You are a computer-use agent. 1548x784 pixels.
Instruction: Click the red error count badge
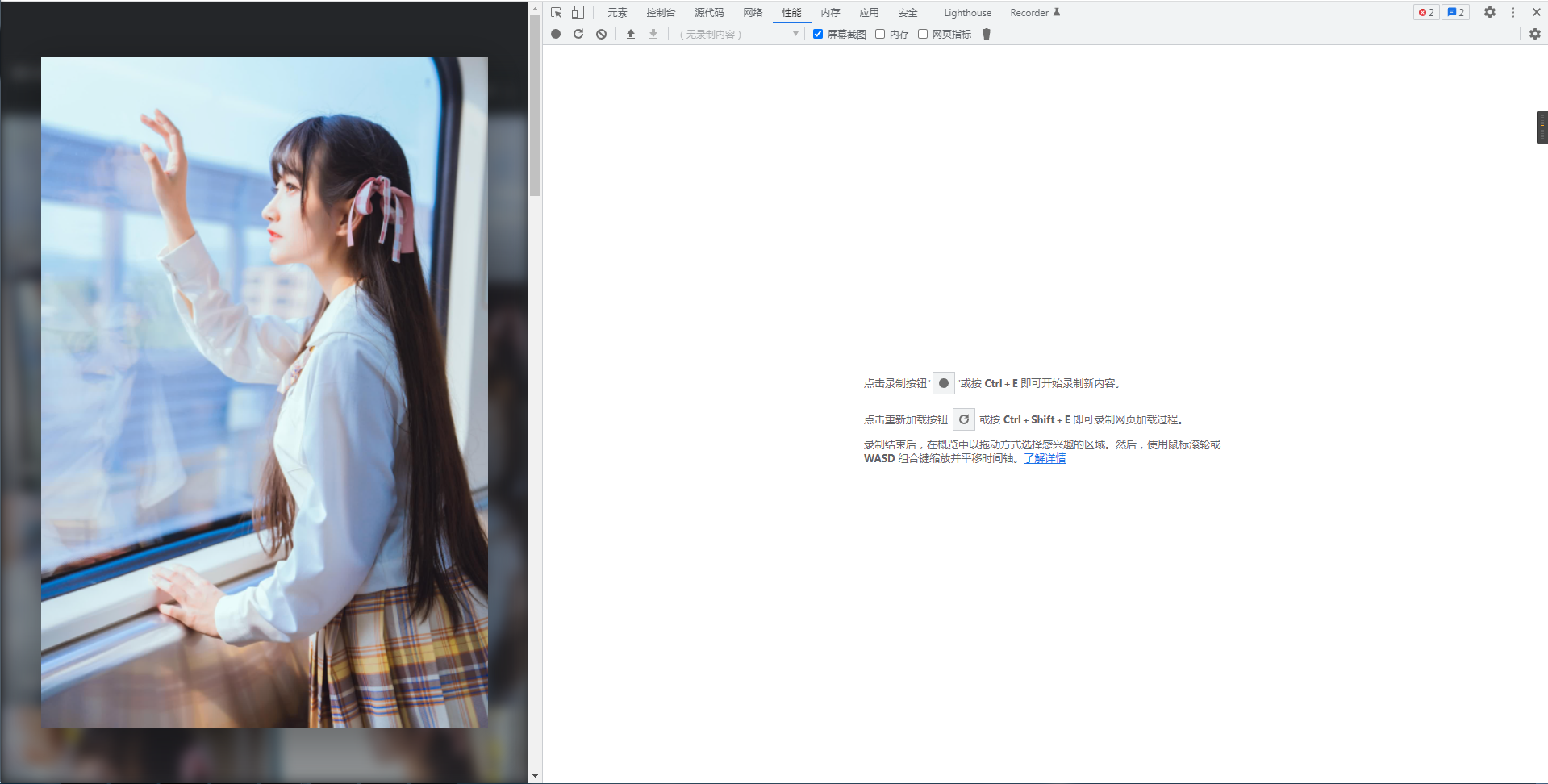click(1425, 12)
